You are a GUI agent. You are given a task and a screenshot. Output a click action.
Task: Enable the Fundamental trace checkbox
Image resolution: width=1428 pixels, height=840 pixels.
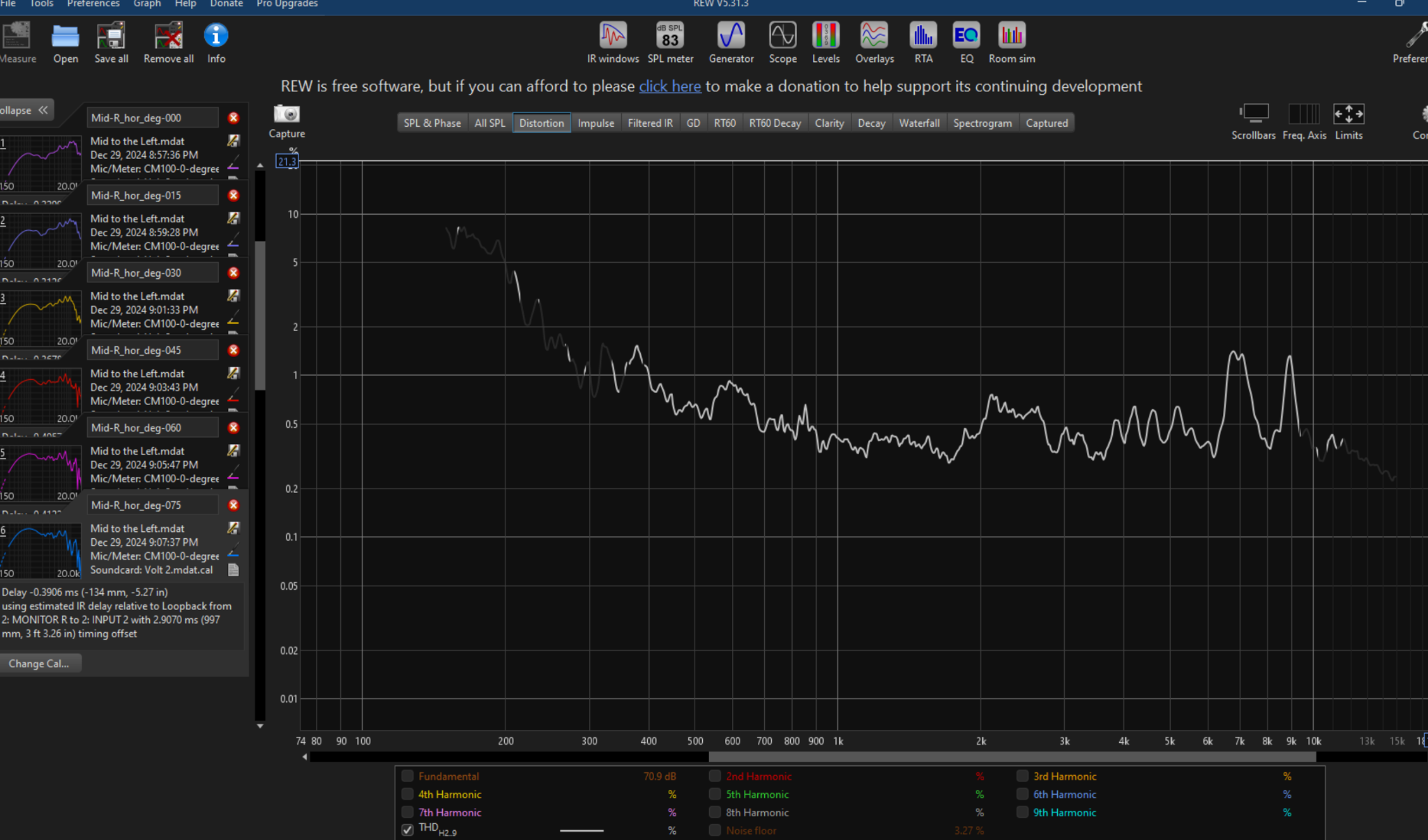[408, 776]
